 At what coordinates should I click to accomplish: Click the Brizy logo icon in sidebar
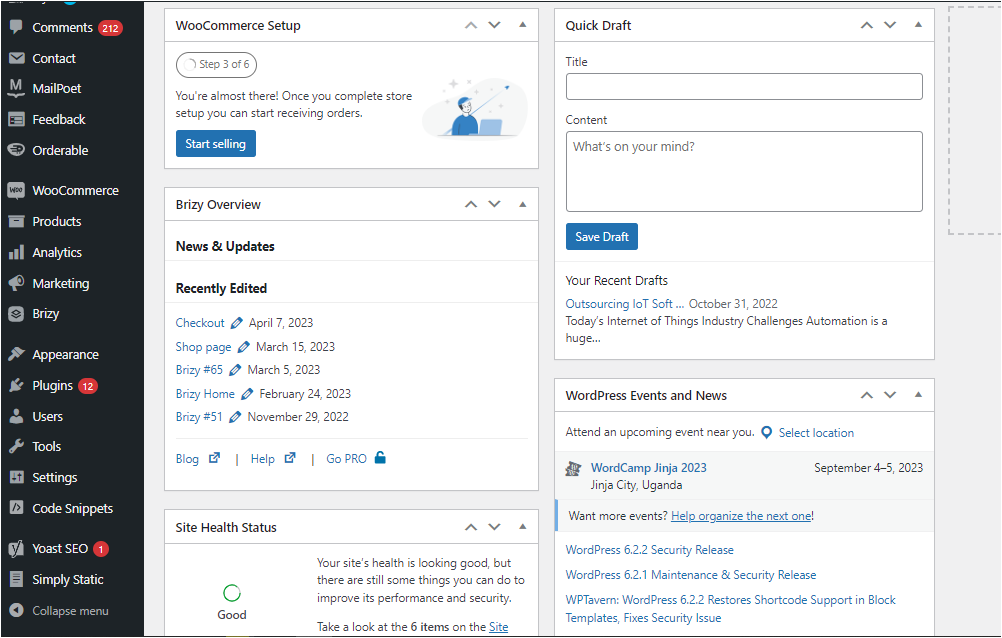[x=16, y=314]
